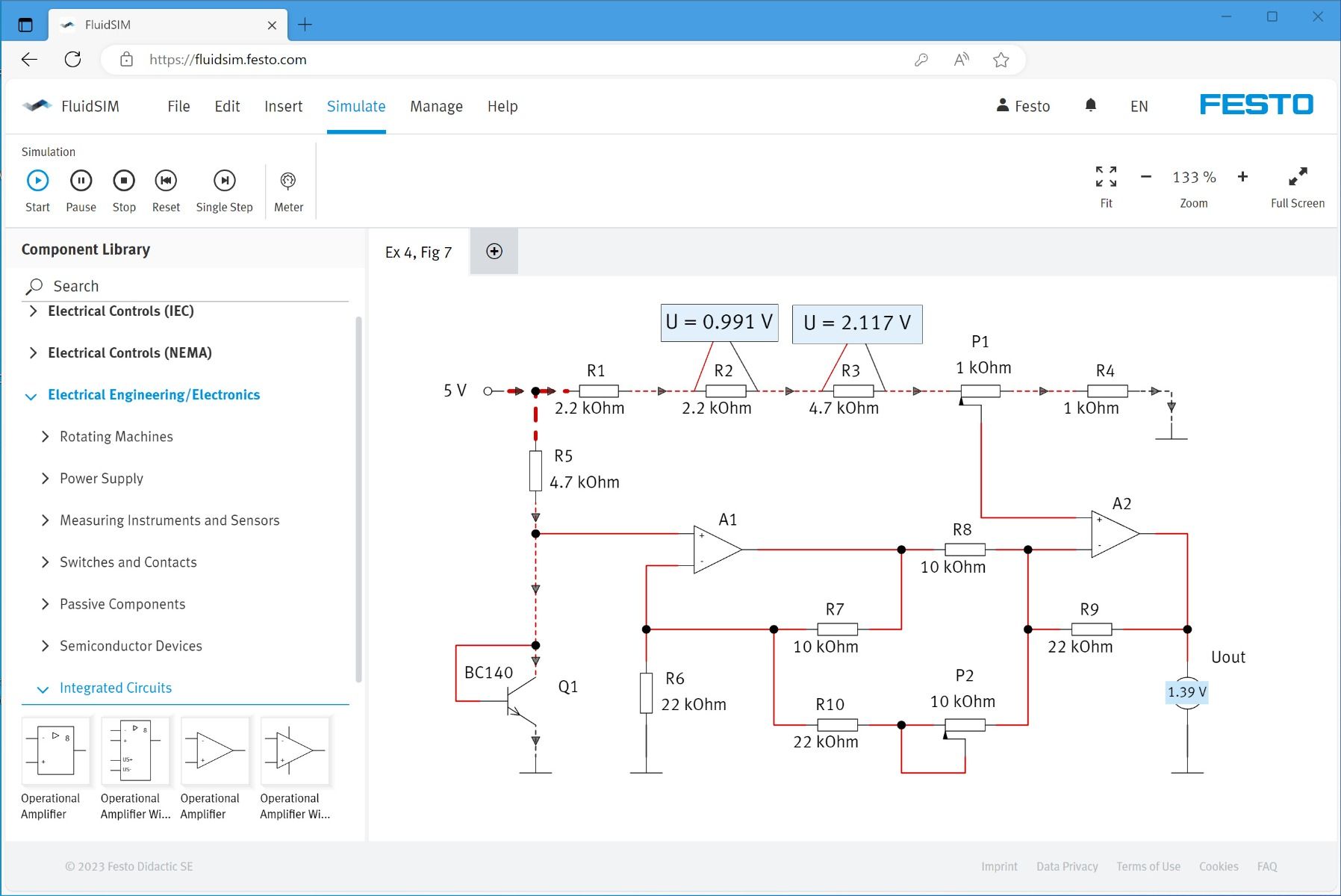Select resistor R8 symbol
This screenshot has width=1341, height=896.
[965, 550]
